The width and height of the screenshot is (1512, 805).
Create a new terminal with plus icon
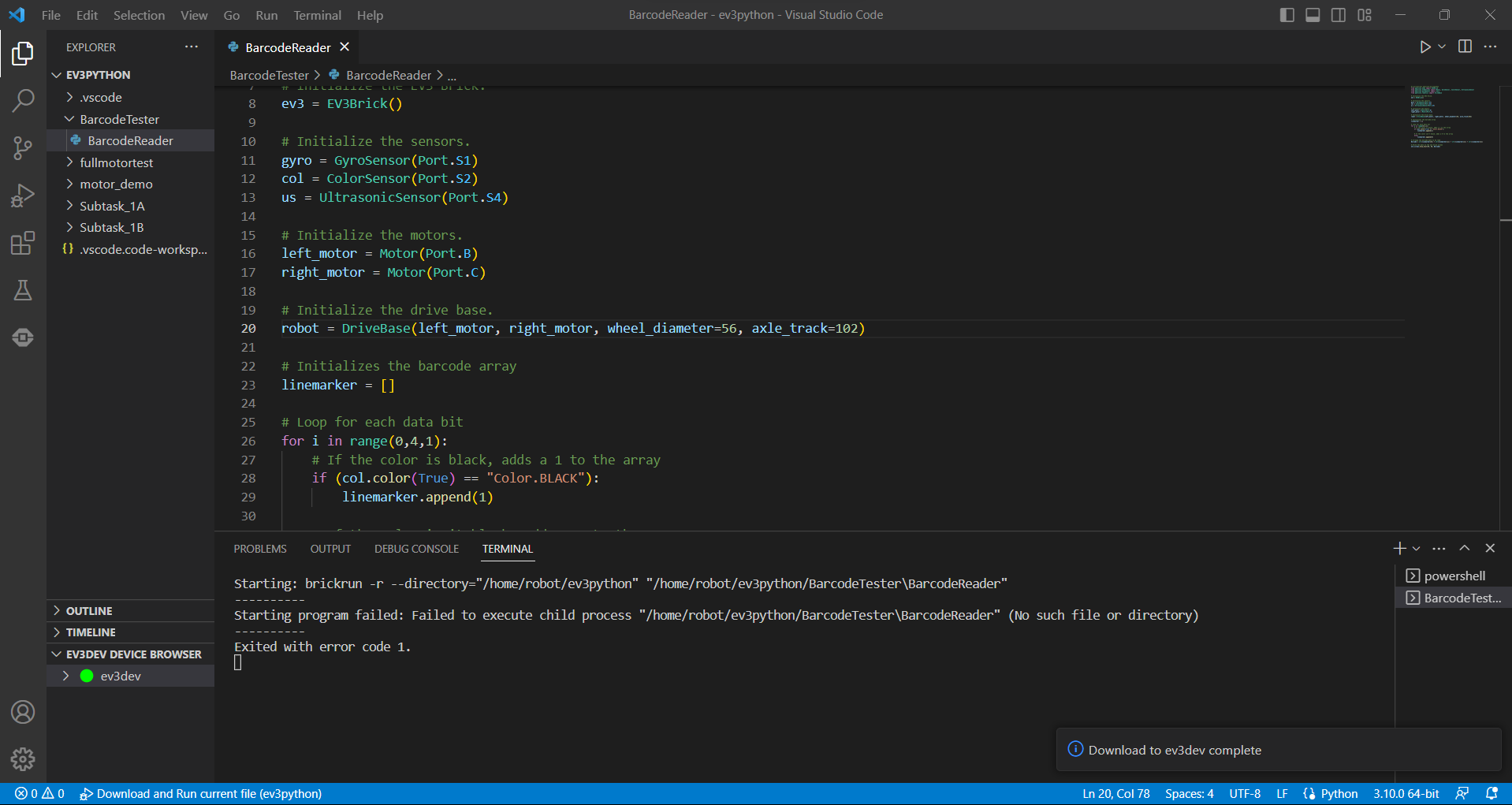pos(1399,548)
